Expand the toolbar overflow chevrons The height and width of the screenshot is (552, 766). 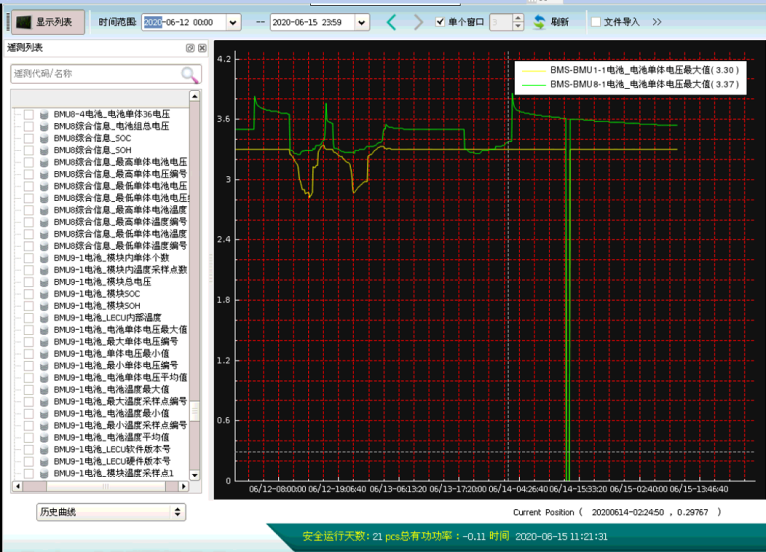point(657,22)
